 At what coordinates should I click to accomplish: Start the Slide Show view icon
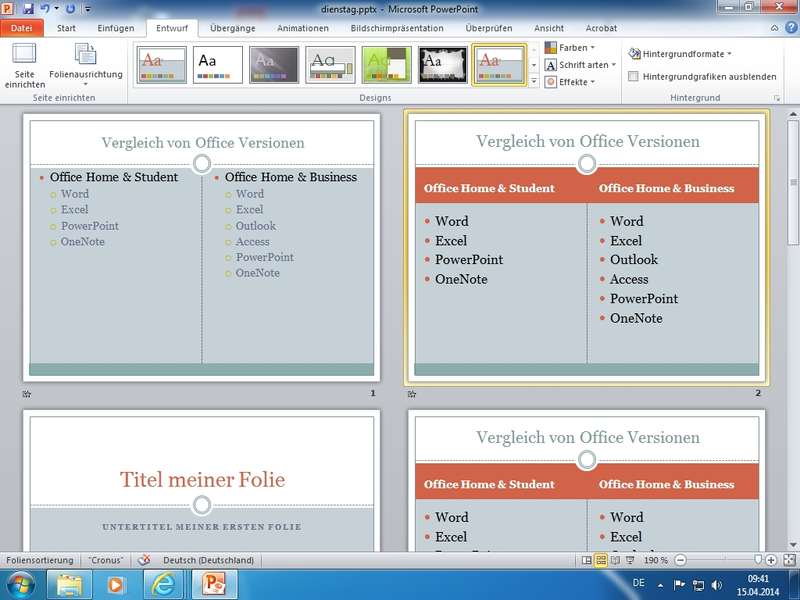[x=630, y=560]
